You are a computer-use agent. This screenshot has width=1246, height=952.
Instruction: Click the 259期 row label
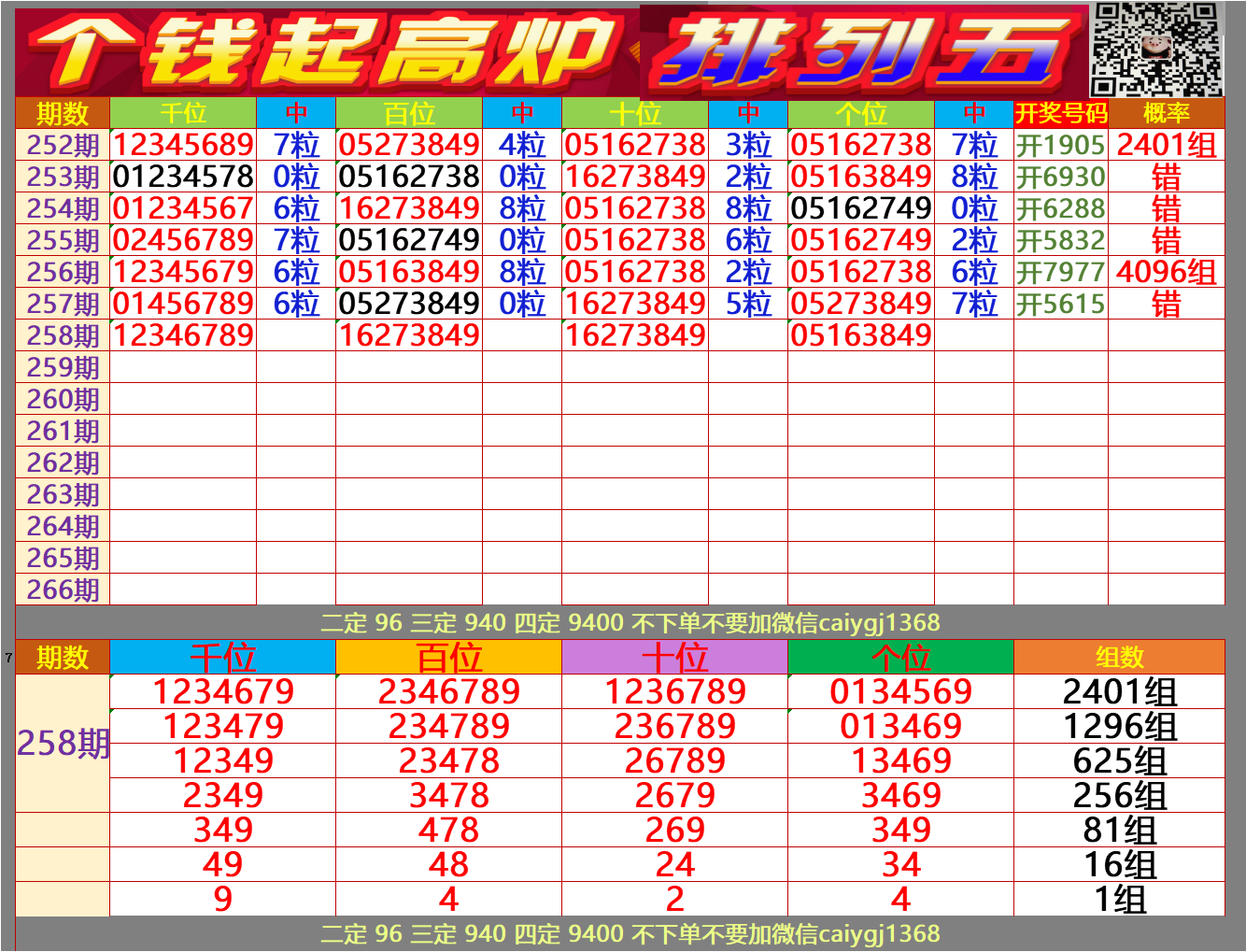point(63,368)
